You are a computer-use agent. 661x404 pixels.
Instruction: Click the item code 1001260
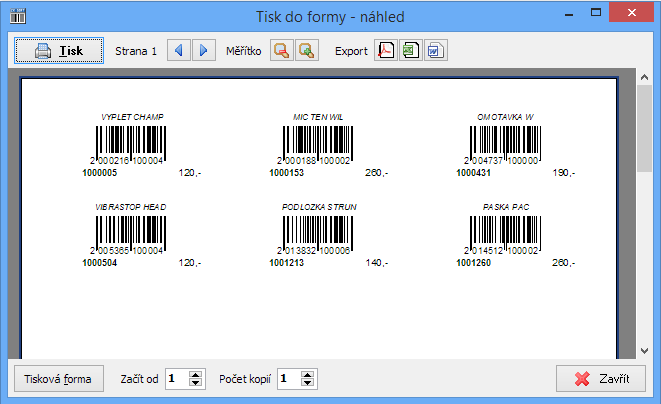coord(473,263)
